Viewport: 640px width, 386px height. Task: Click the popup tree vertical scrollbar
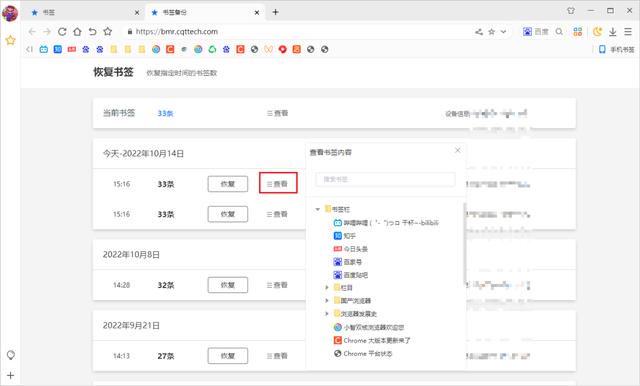point(464,243)
